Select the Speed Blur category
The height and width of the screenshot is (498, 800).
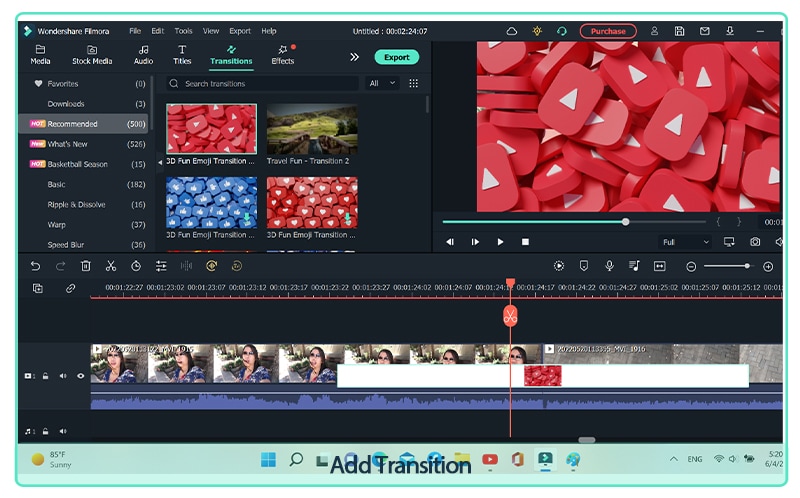[83, 245]
